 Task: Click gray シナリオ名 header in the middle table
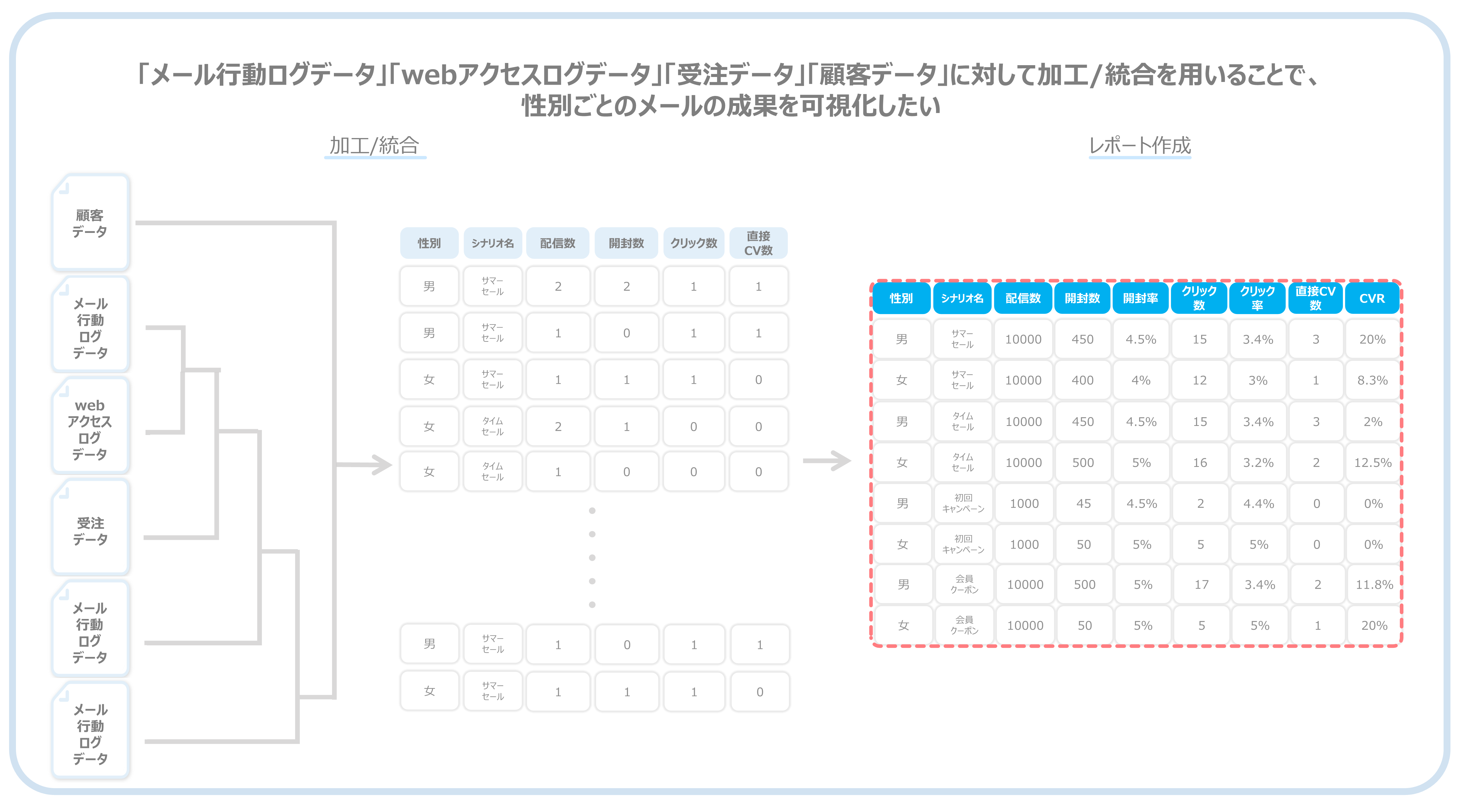[493, 243]
